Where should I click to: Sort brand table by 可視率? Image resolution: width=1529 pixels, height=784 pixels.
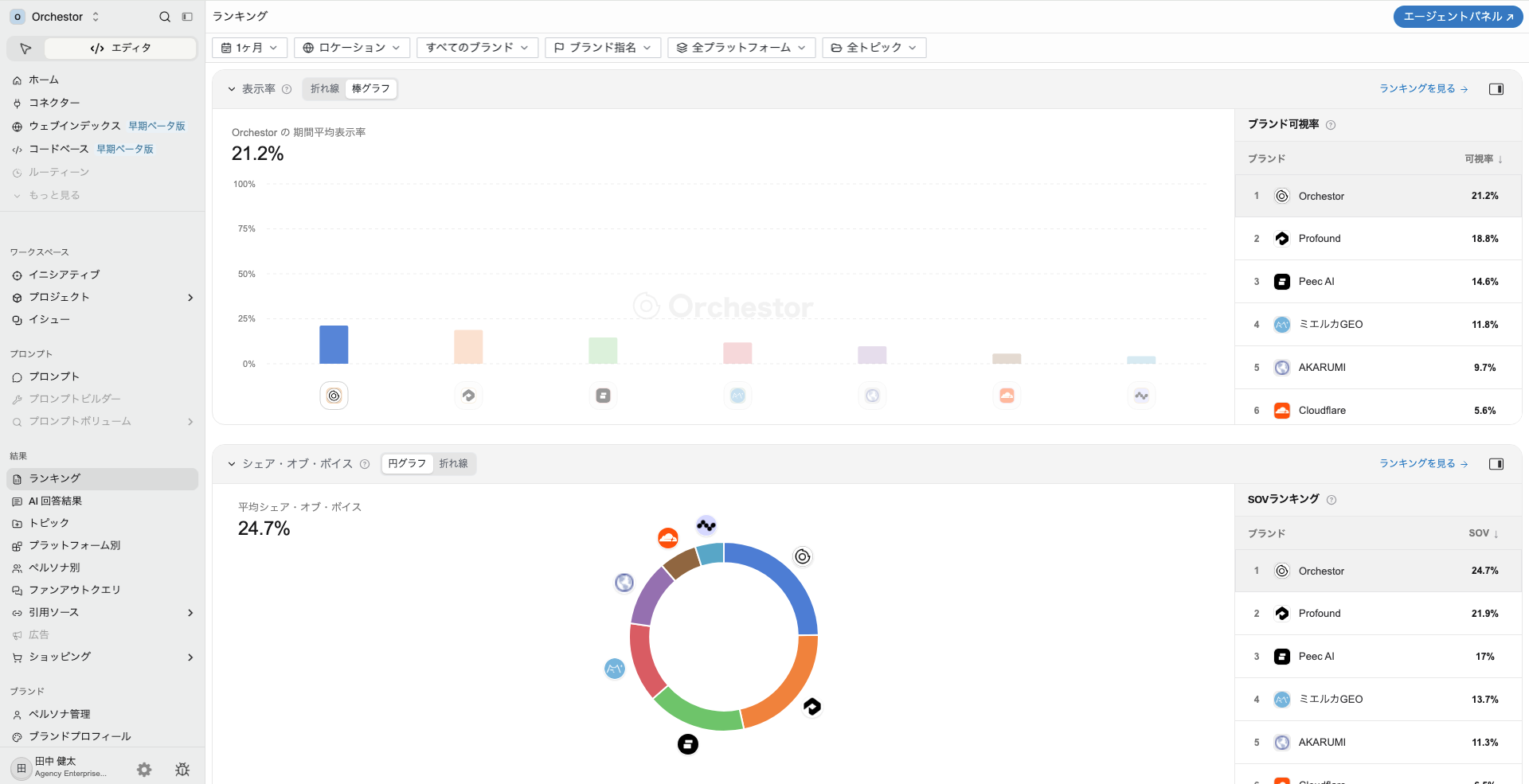pyautogui.click(x=1484, y=159)
